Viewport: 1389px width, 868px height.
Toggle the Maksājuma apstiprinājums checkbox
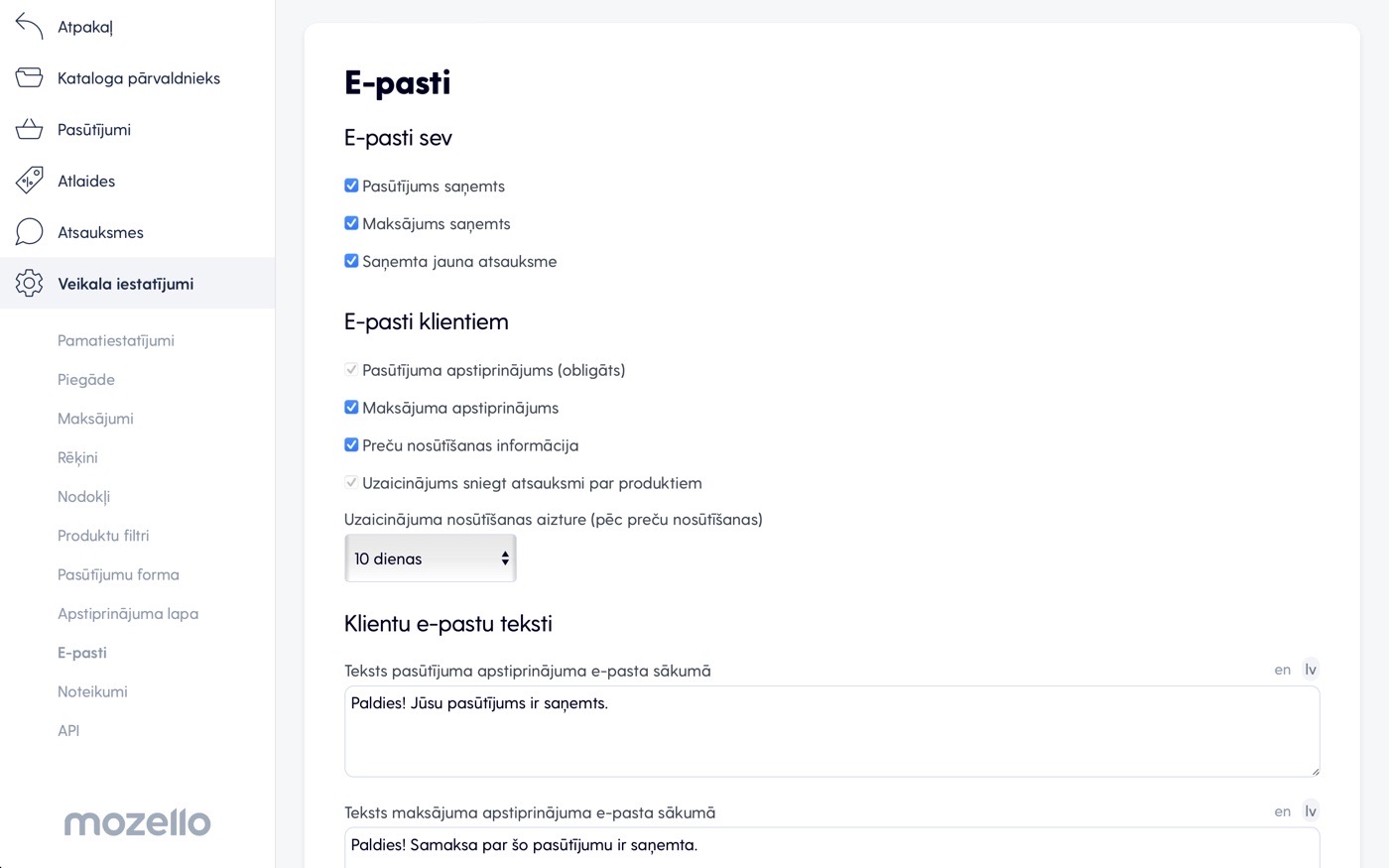pos(351,407)
